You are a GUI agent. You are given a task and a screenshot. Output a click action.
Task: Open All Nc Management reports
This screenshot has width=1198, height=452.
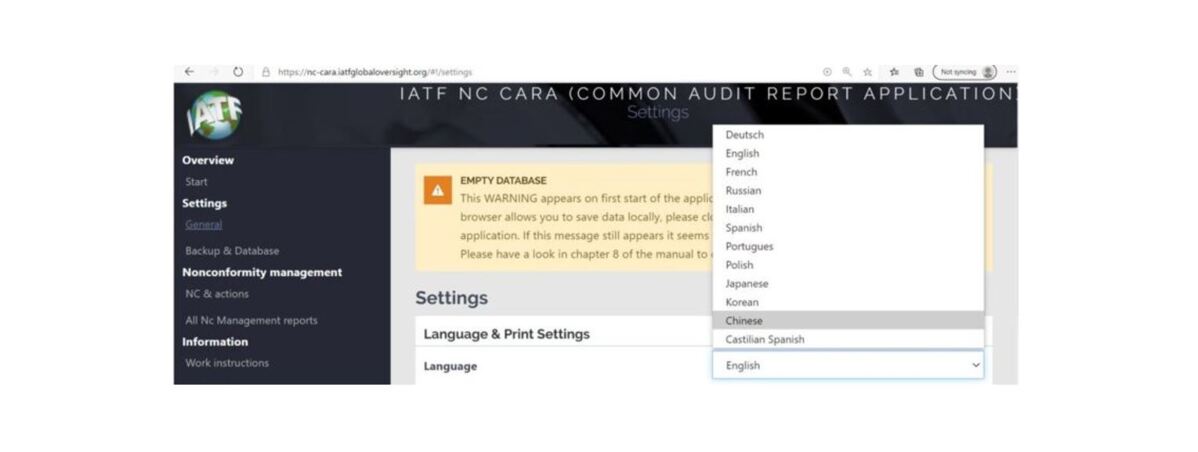251,321
